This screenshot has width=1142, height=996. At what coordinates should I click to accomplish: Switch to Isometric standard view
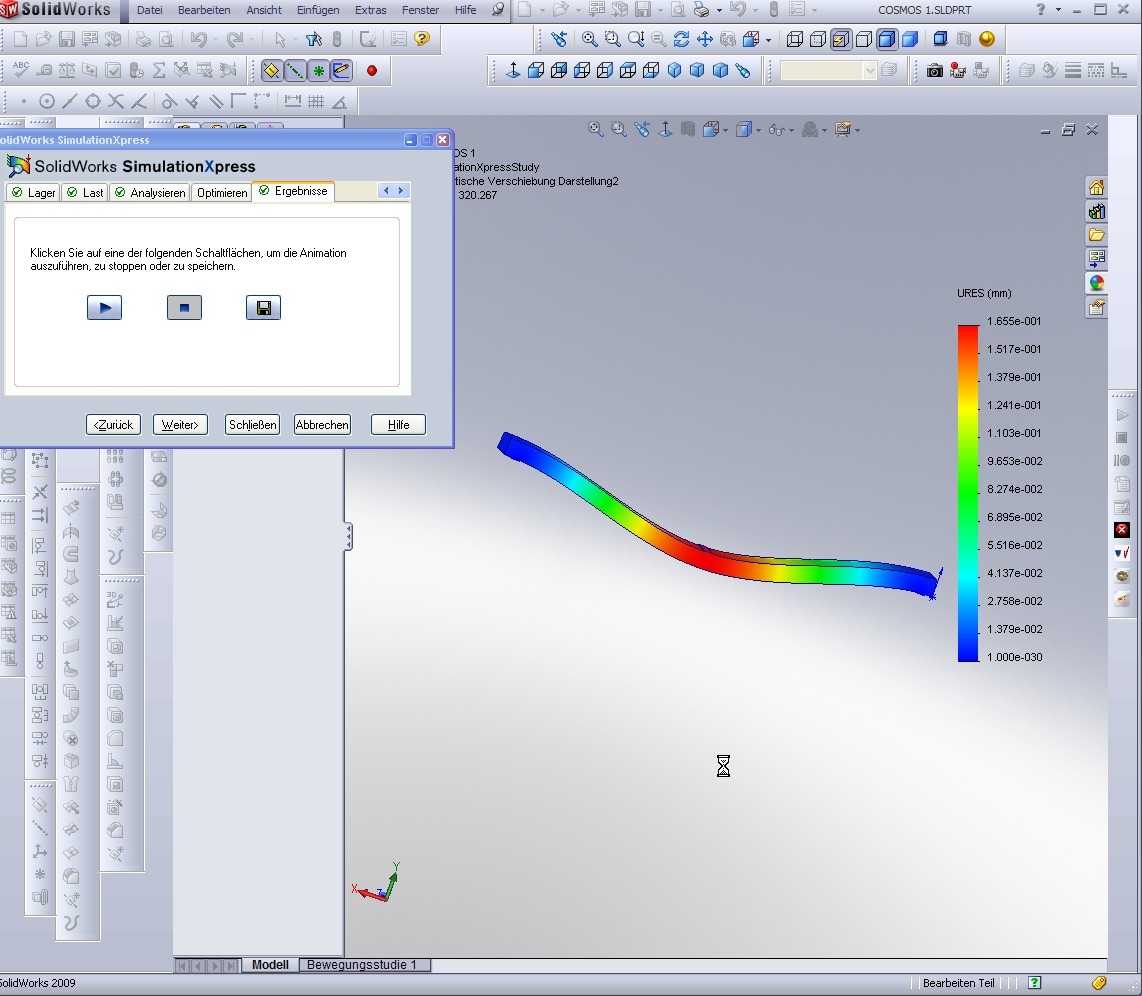click(x=674, y=71)
